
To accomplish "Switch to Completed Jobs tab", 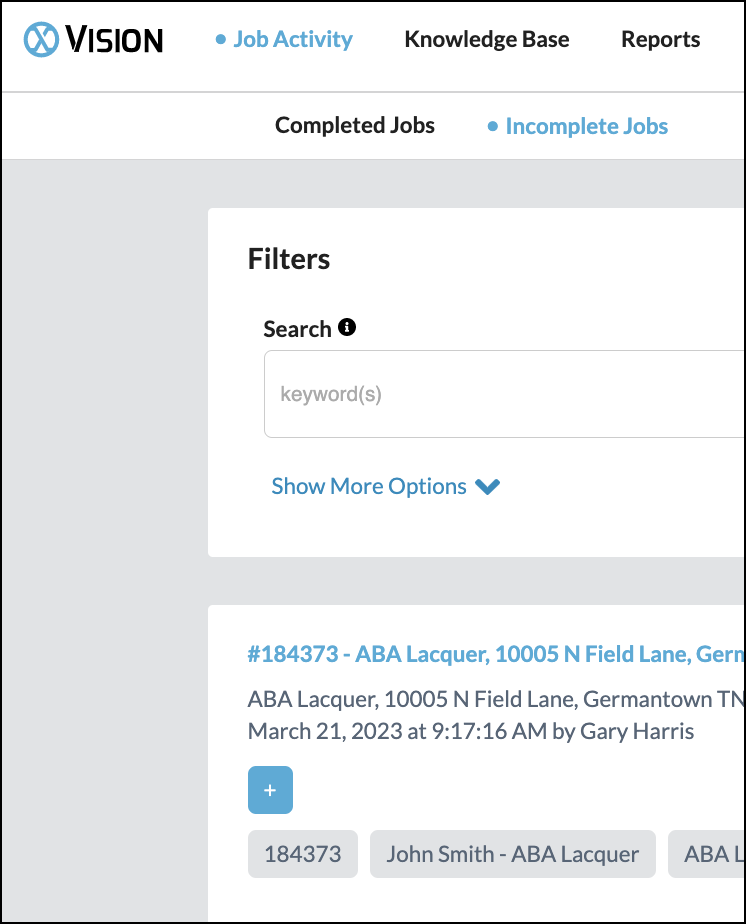I will [x=355, y=126].
